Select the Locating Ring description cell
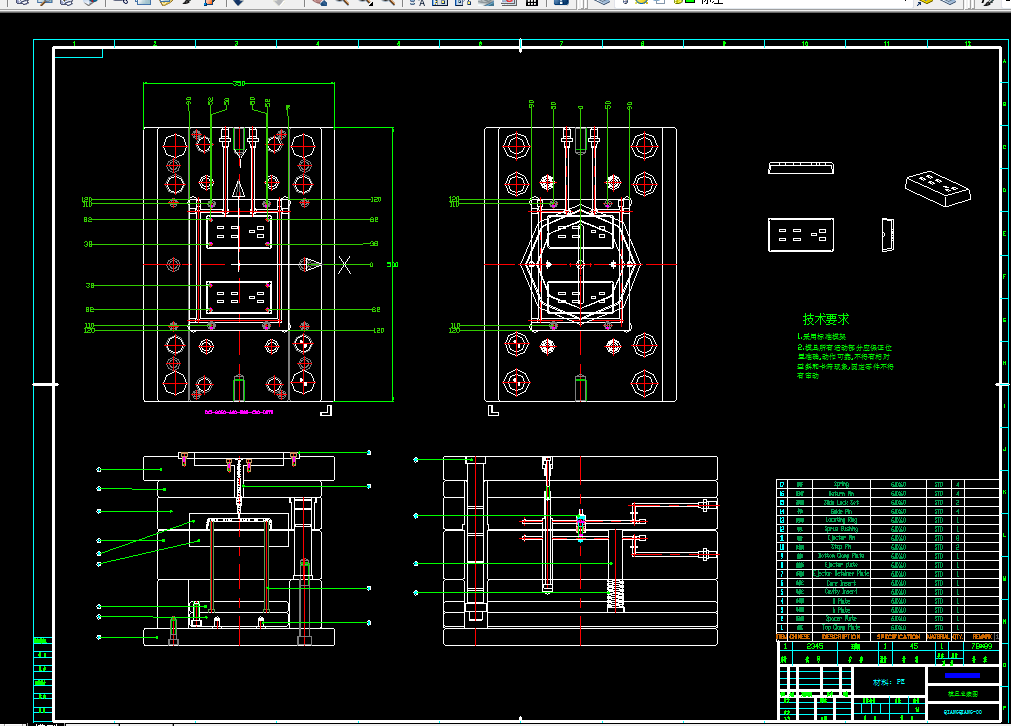This screenshot has height=726, width=1011. tap(841, 520)
